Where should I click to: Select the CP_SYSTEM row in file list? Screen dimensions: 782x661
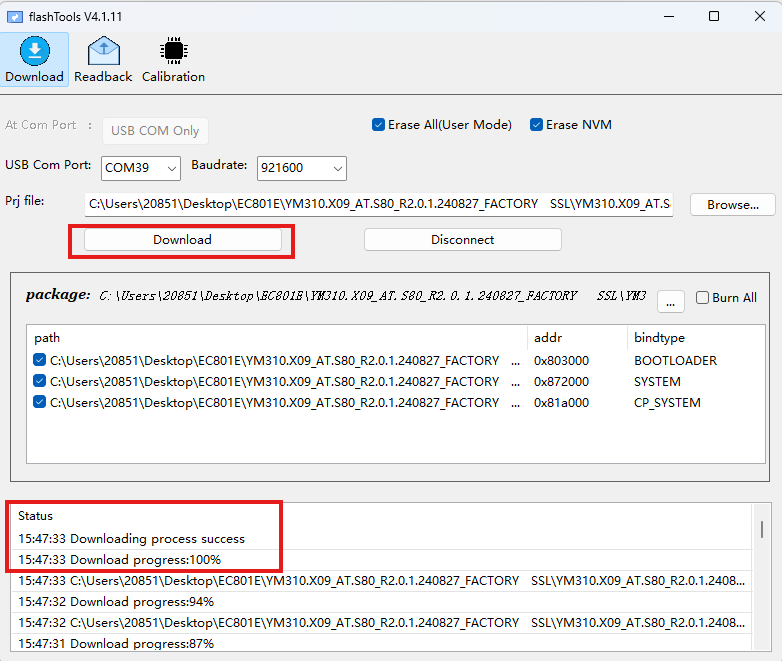point(666,403)
